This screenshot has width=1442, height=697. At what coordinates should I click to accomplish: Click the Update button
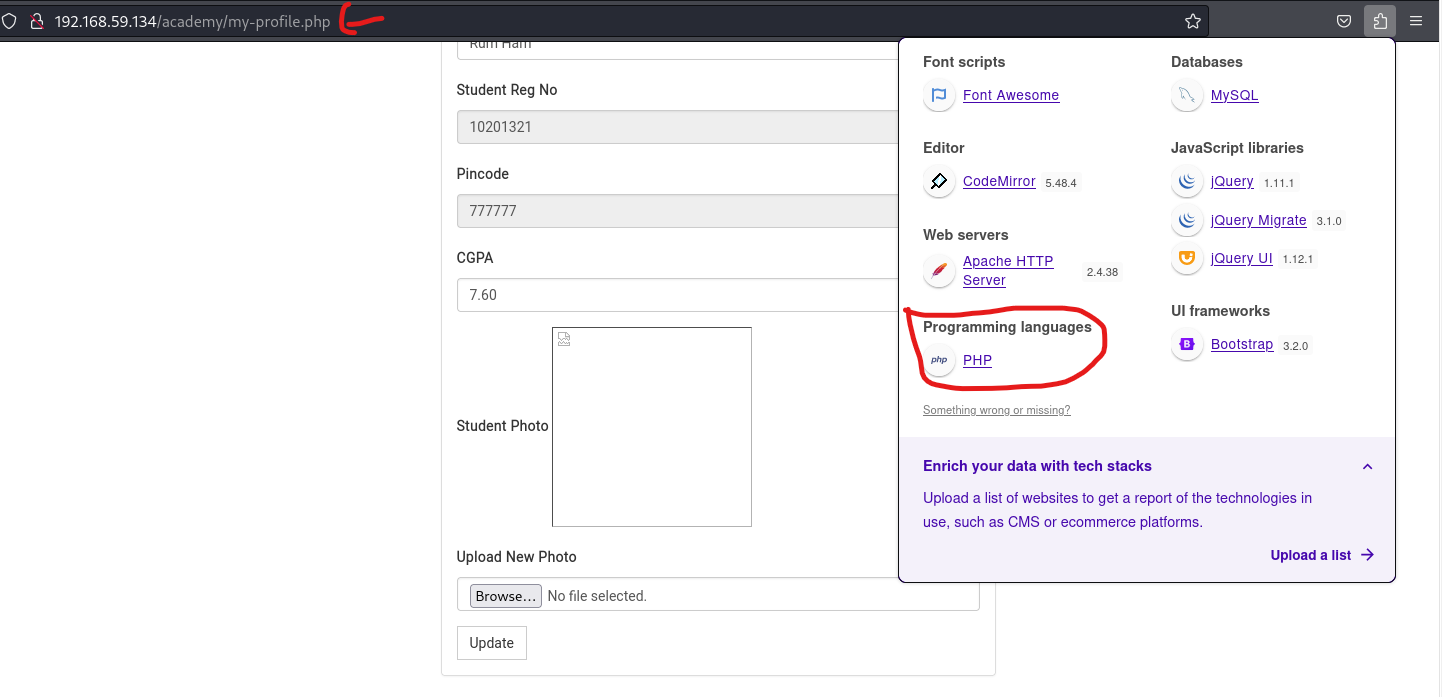click(492, 643)
